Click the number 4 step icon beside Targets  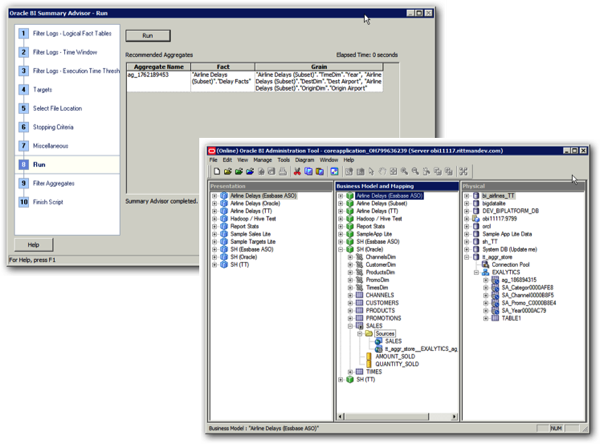(x=23, y=90)
